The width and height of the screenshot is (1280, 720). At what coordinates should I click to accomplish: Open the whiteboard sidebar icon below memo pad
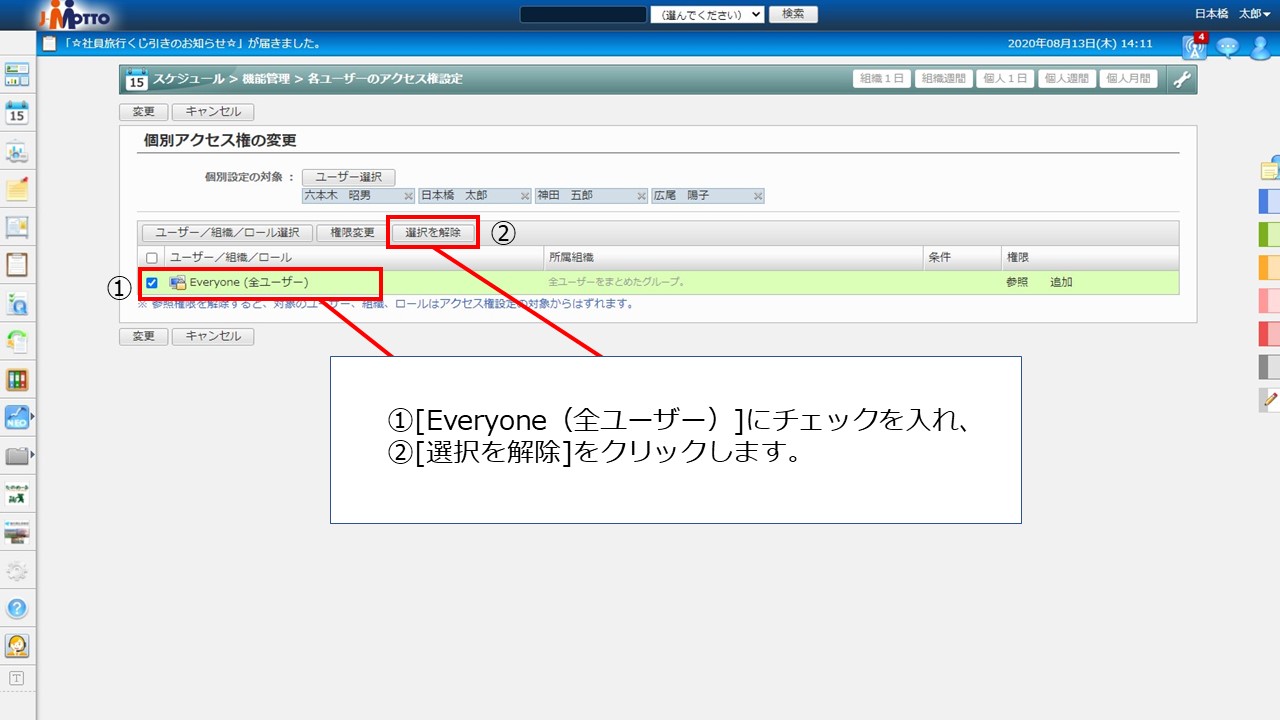click(17, 227)
